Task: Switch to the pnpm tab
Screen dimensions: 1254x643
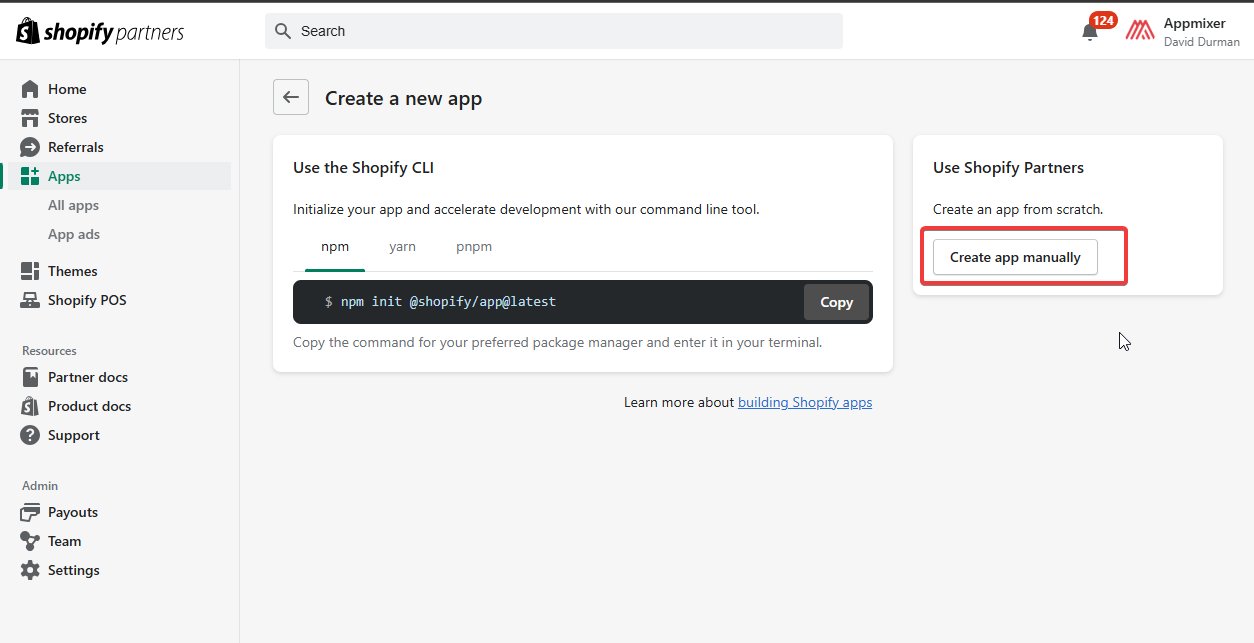Action: (474, 247)
